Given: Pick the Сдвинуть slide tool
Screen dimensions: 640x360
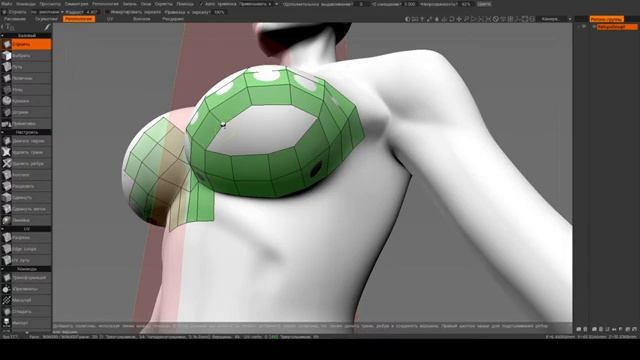Looking at the screenshot, I should (26, 198).
